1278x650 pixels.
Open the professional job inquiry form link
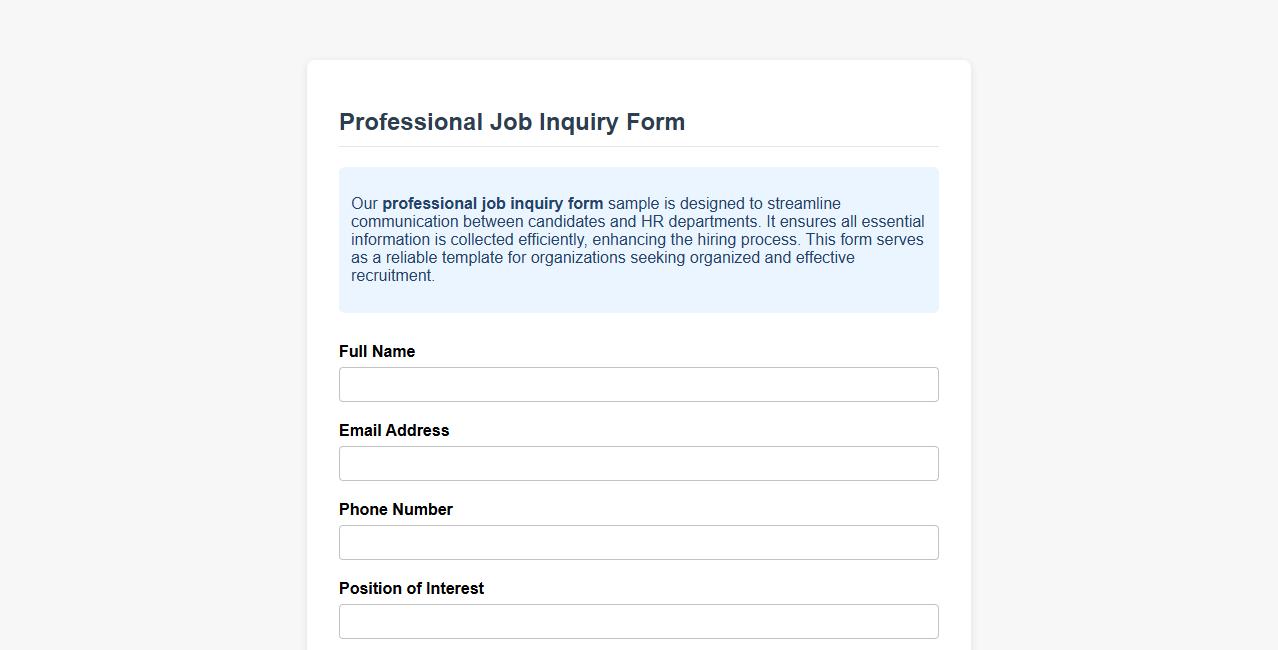[493, 203]
